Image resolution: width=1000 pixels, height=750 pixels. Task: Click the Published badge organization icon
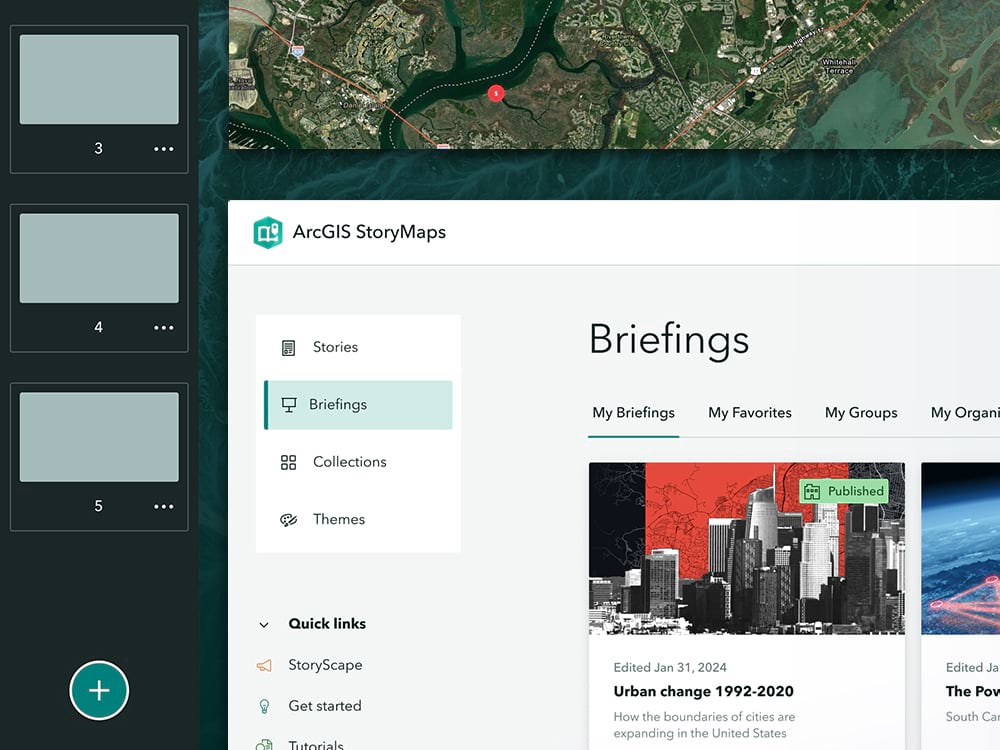tap(812, 491)
